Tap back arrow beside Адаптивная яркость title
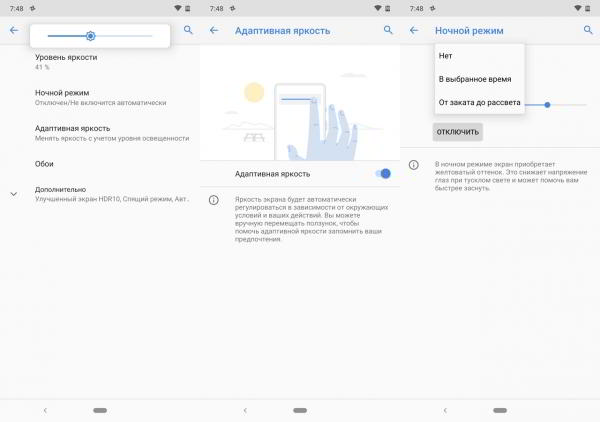 tap(214, 30)
